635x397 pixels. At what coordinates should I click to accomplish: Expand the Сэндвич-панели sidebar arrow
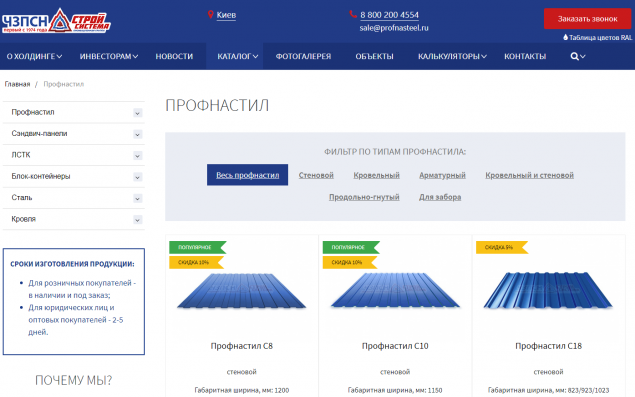pos(138,134)
